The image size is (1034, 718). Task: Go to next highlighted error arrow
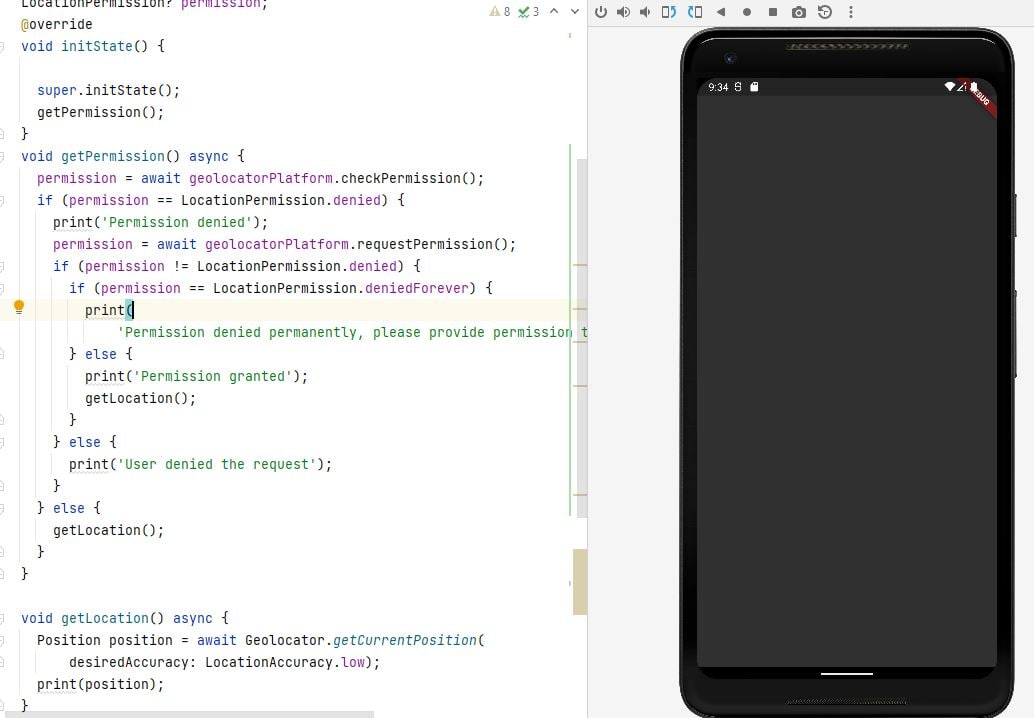(x=575, y=11)
